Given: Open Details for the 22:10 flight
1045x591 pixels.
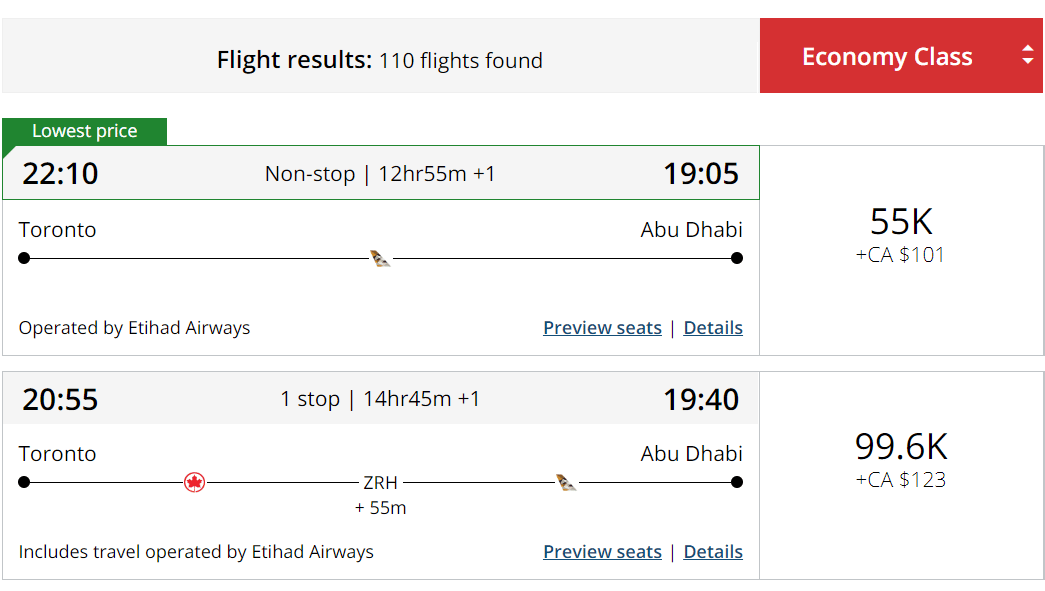Looking at the screenshot, I should coord(713,328).
